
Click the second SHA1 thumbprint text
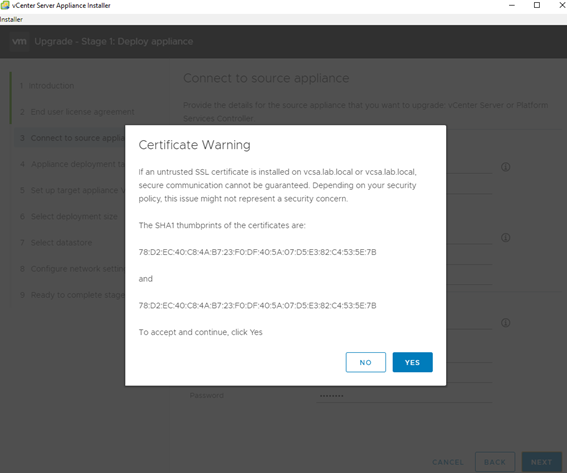(257, 306)
